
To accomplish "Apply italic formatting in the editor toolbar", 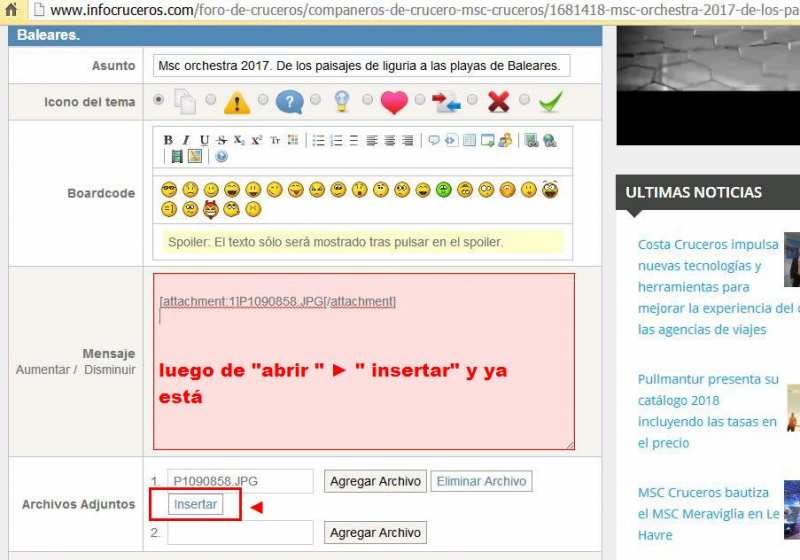I will click(x=186, y=140).
